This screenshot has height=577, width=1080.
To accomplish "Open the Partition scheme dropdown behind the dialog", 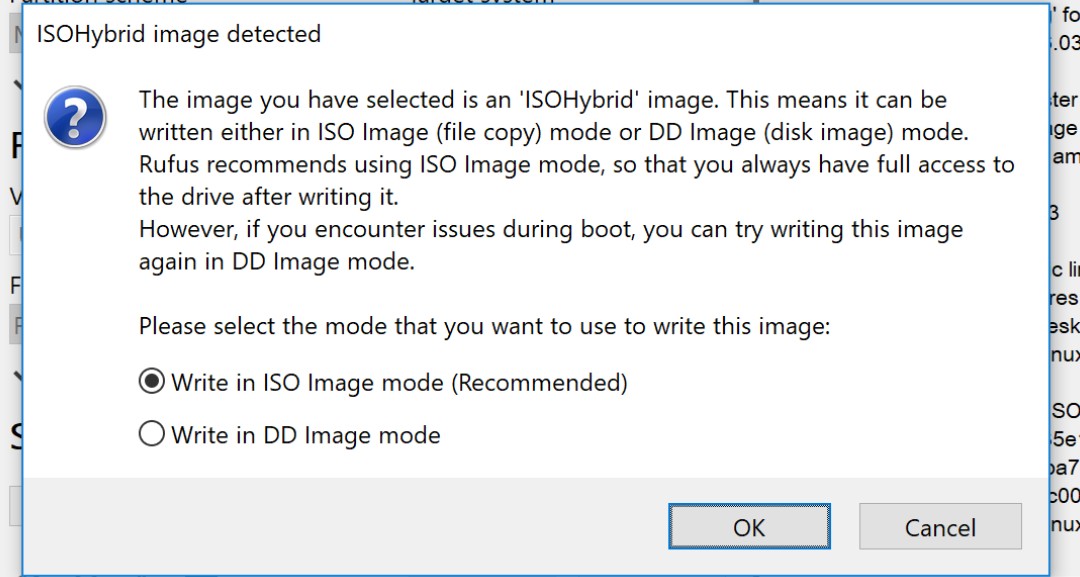I will point(12,37).
